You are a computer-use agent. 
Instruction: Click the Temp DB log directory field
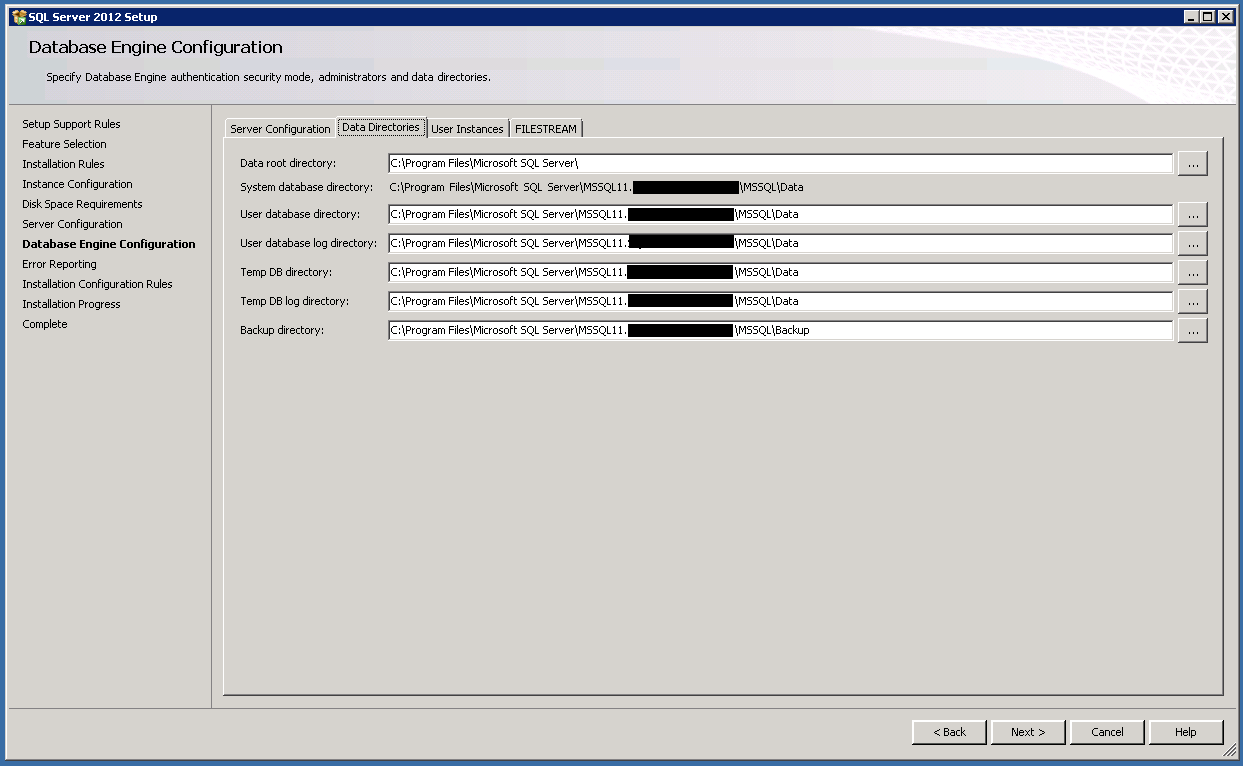pos(780,301)
